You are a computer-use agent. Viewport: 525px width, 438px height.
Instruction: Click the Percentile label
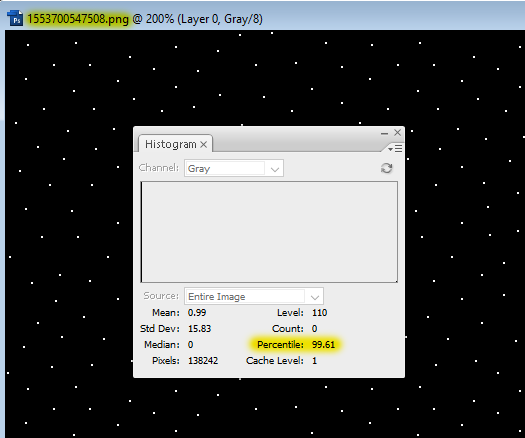click(x=280, y=345)
